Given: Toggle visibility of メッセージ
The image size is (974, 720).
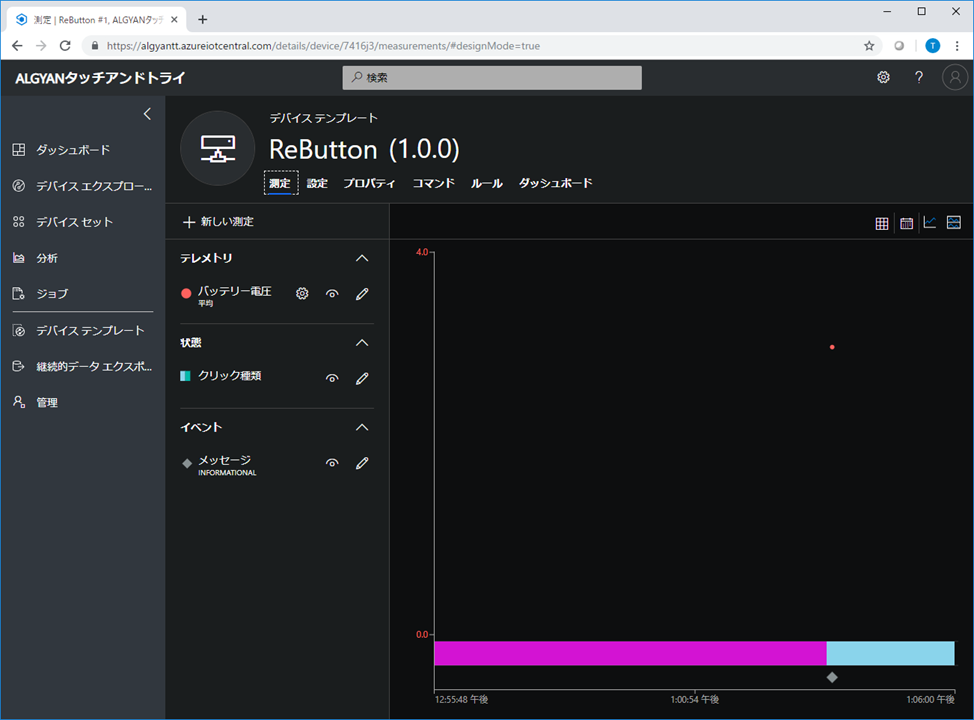Looking at the screenshot, I should click(332, 463).
